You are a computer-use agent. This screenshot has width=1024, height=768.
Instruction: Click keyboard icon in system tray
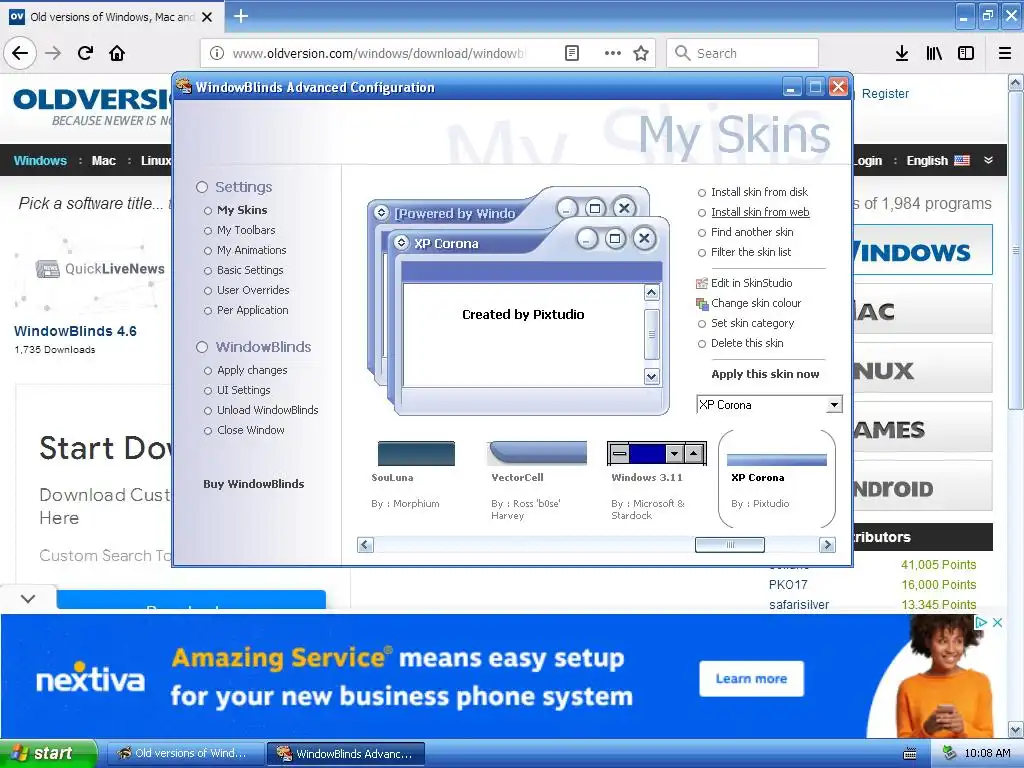[x=910, y=754]
